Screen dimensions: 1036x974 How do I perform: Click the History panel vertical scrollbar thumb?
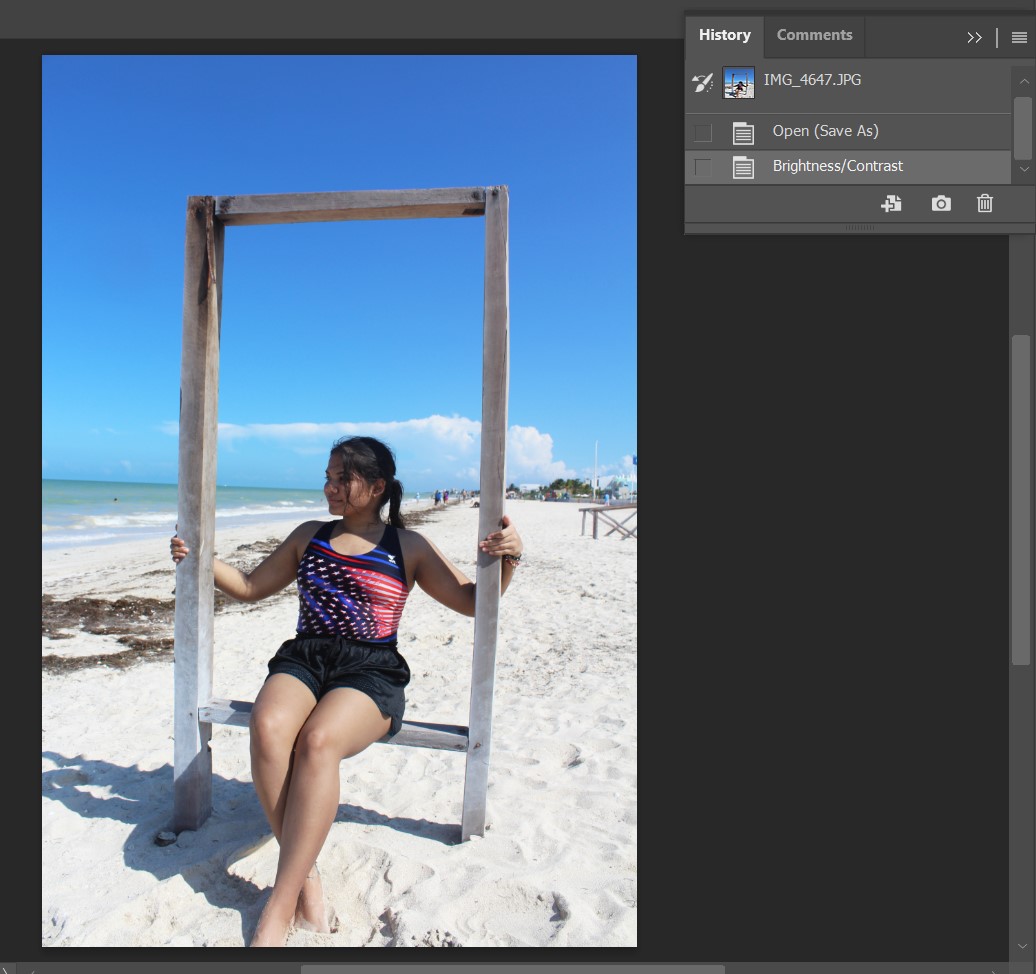pyautogui.click(x=1022, y=127)
